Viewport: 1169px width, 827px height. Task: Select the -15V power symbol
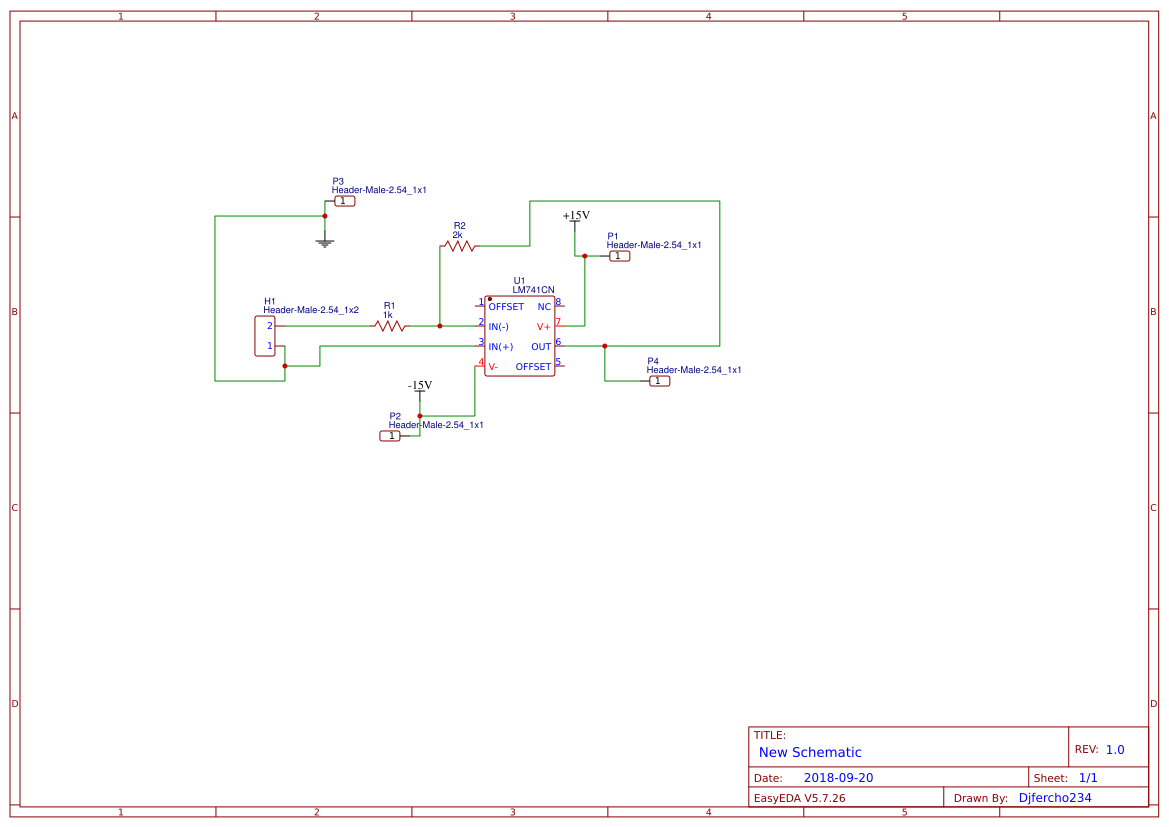pos(420,389)
